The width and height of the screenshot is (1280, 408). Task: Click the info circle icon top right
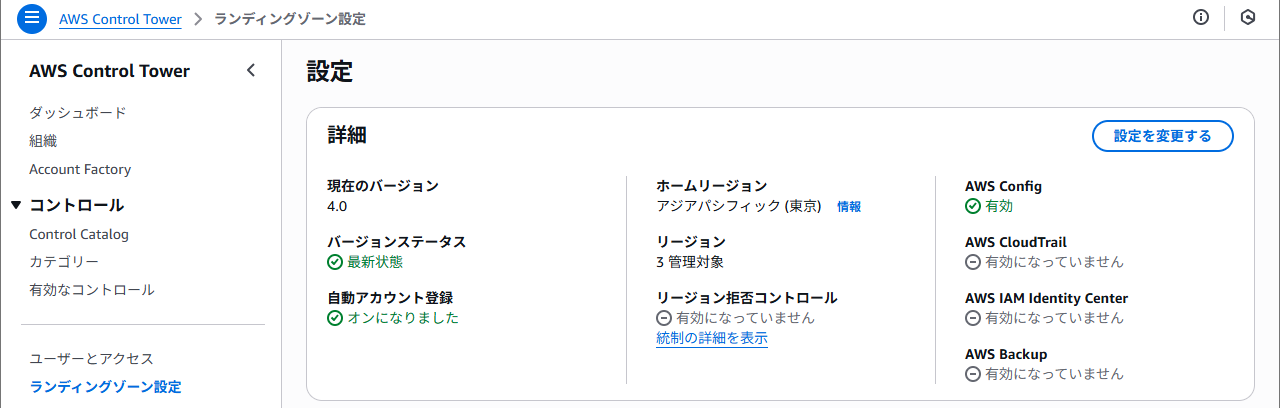1201,18
